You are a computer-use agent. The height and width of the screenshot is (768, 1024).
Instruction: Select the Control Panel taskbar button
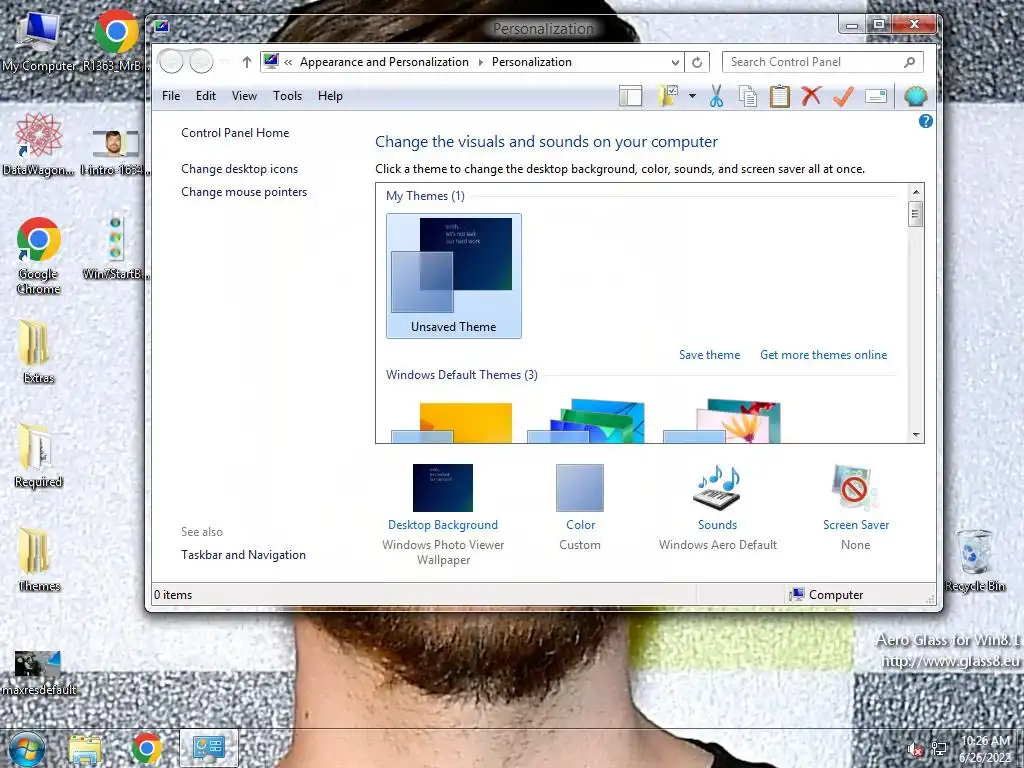pyautogui.click(x=209, y=748)
